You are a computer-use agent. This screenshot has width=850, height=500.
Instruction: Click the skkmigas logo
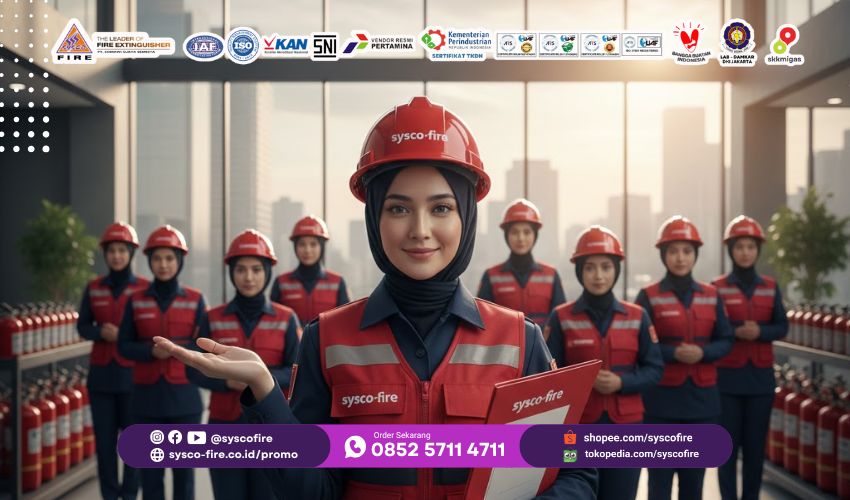tap(784, 44)
